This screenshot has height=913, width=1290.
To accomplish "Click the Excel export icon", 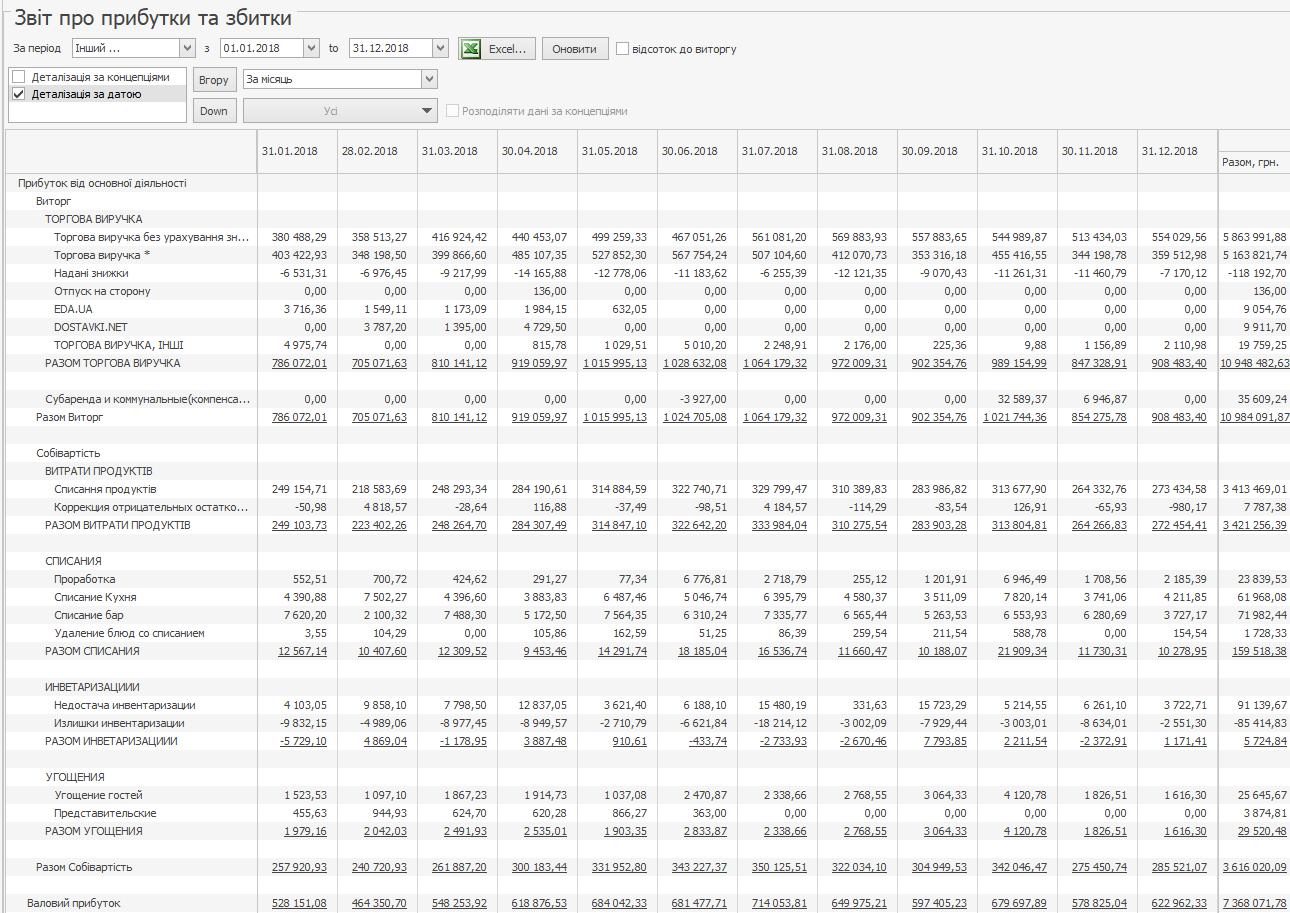I will pyautogui.click(x=471, y=48).
